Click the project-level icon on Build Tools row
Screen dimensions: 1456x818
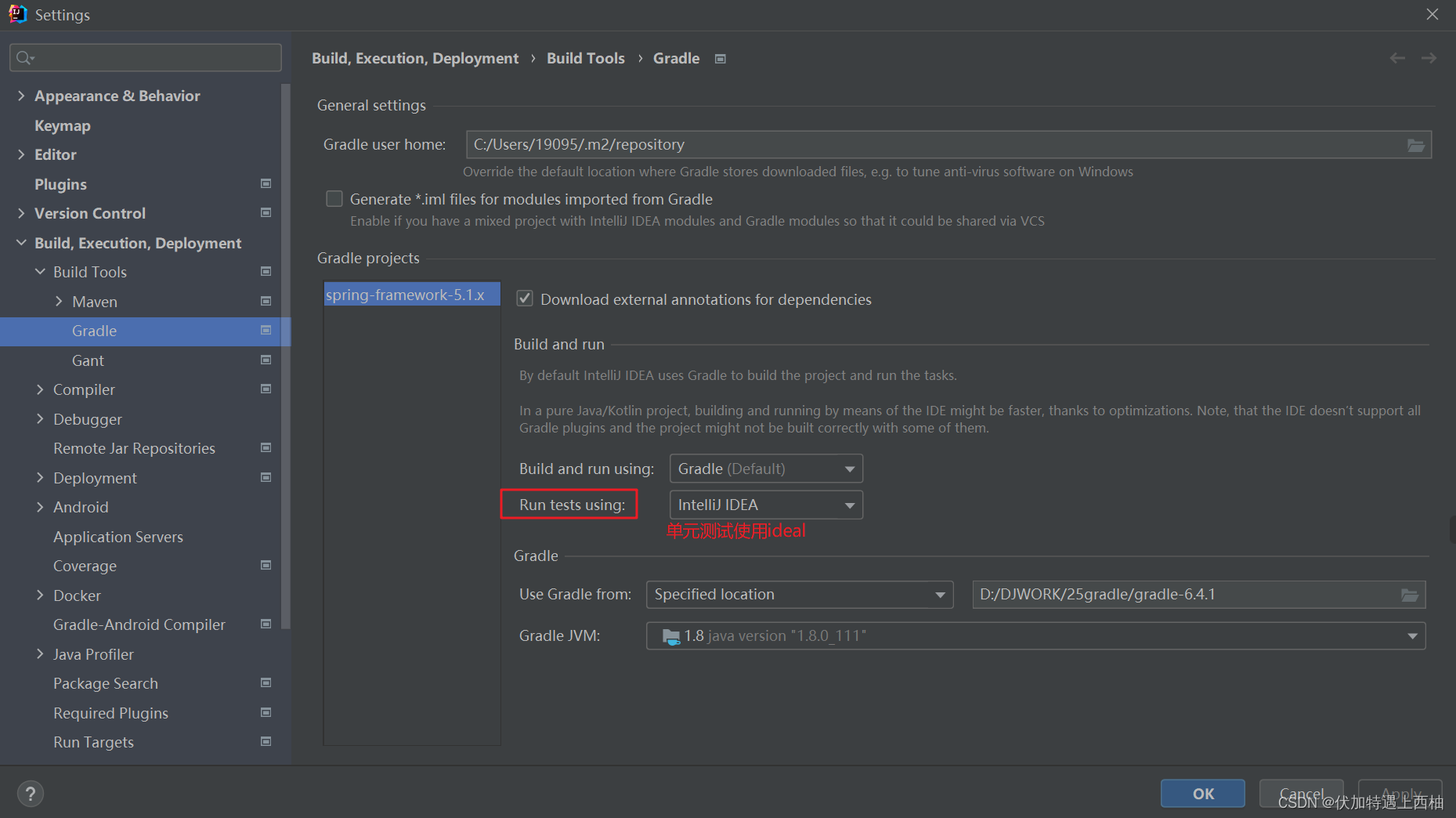coord(266,271)
